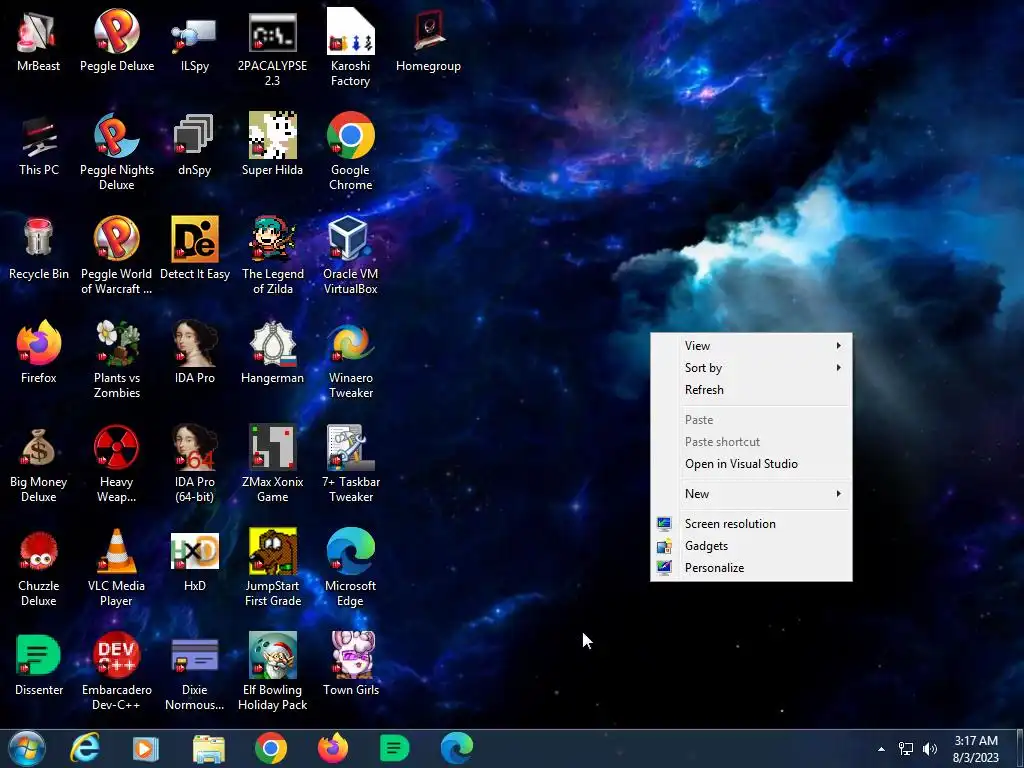
Task: Click the Chuzzle Deluxe desktop icon
Action: (39, 567)
